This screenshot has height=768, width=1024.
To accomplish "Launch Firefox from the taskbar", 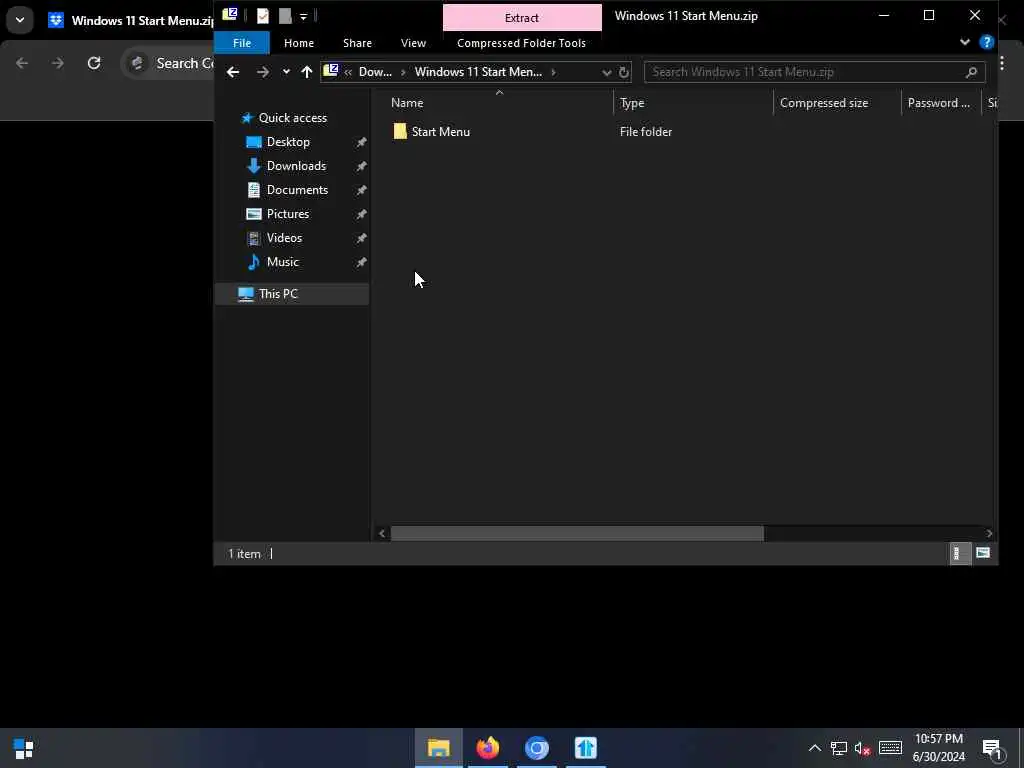I will tap(488, 748).
